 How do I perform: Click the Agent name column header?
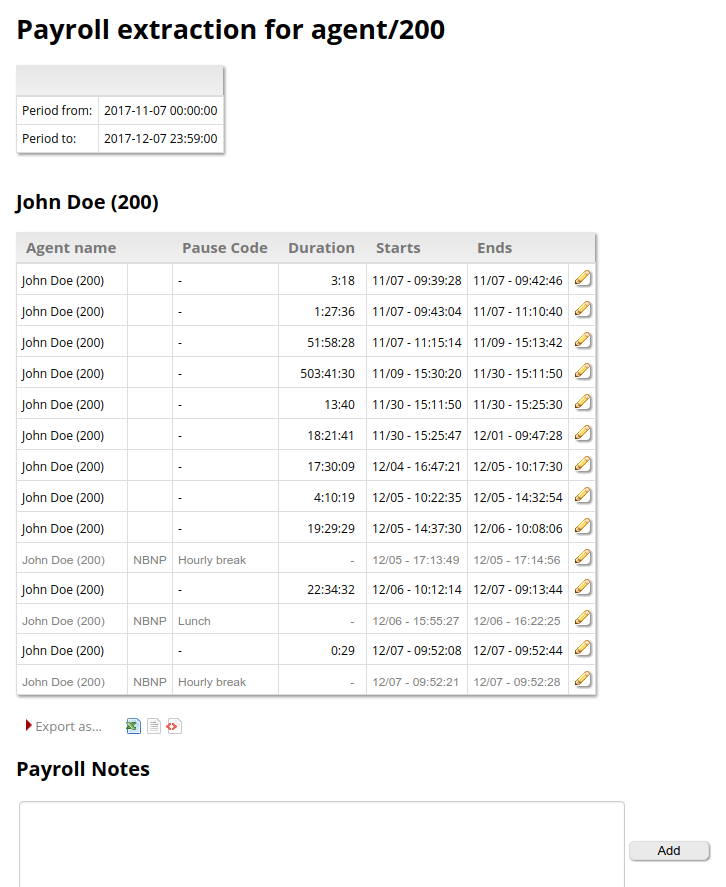[x=71, y=248]
